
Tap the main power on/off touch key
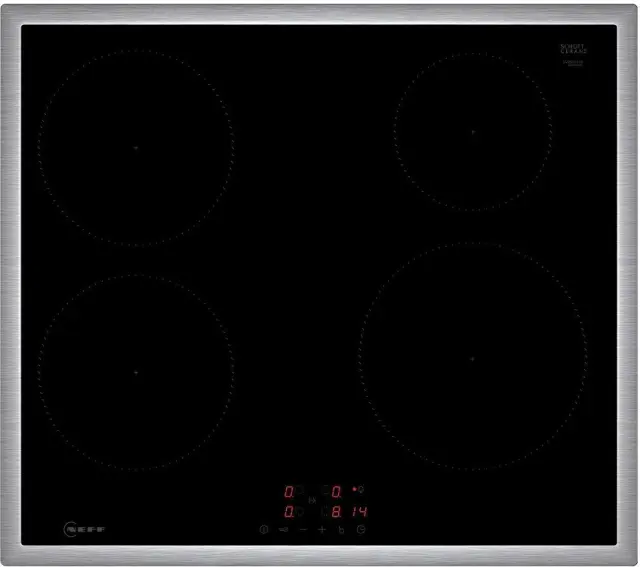264,529
